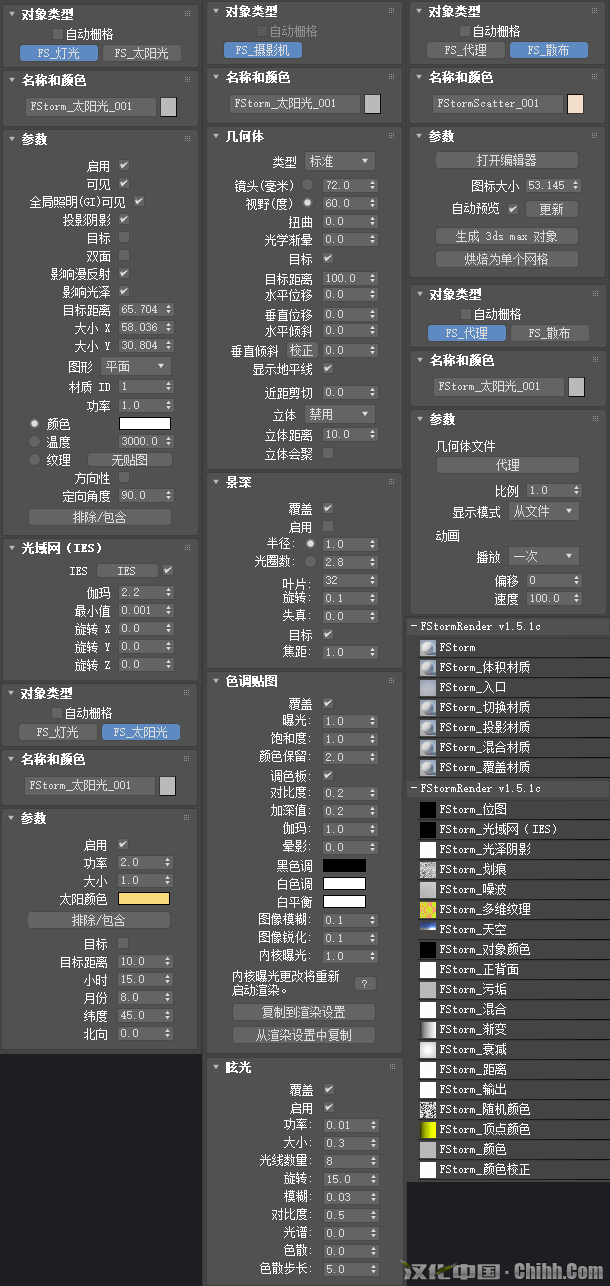Pick the FStorm_投影材质 material icon
Viewport: 610px width, 1286px height.
coord(427,728)
